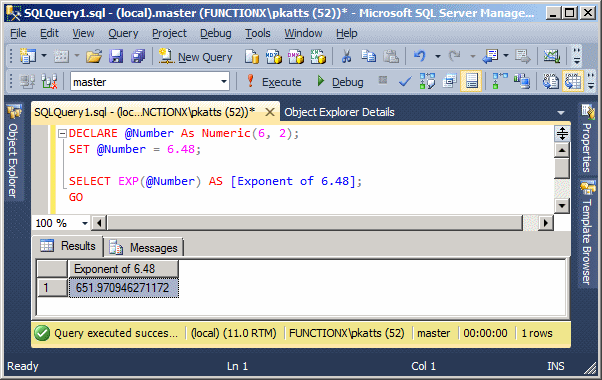Toggle Include Client Statistics
The height and width of the screenshot is (380, 602).
[522, 81]
